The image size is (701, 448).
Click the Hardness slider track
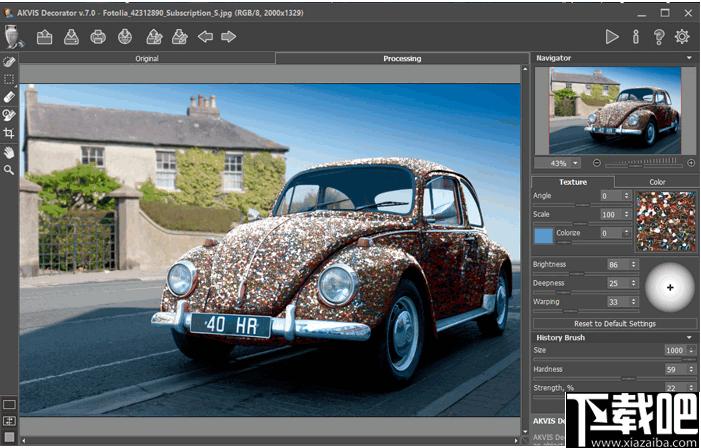[x=615, y=378]
